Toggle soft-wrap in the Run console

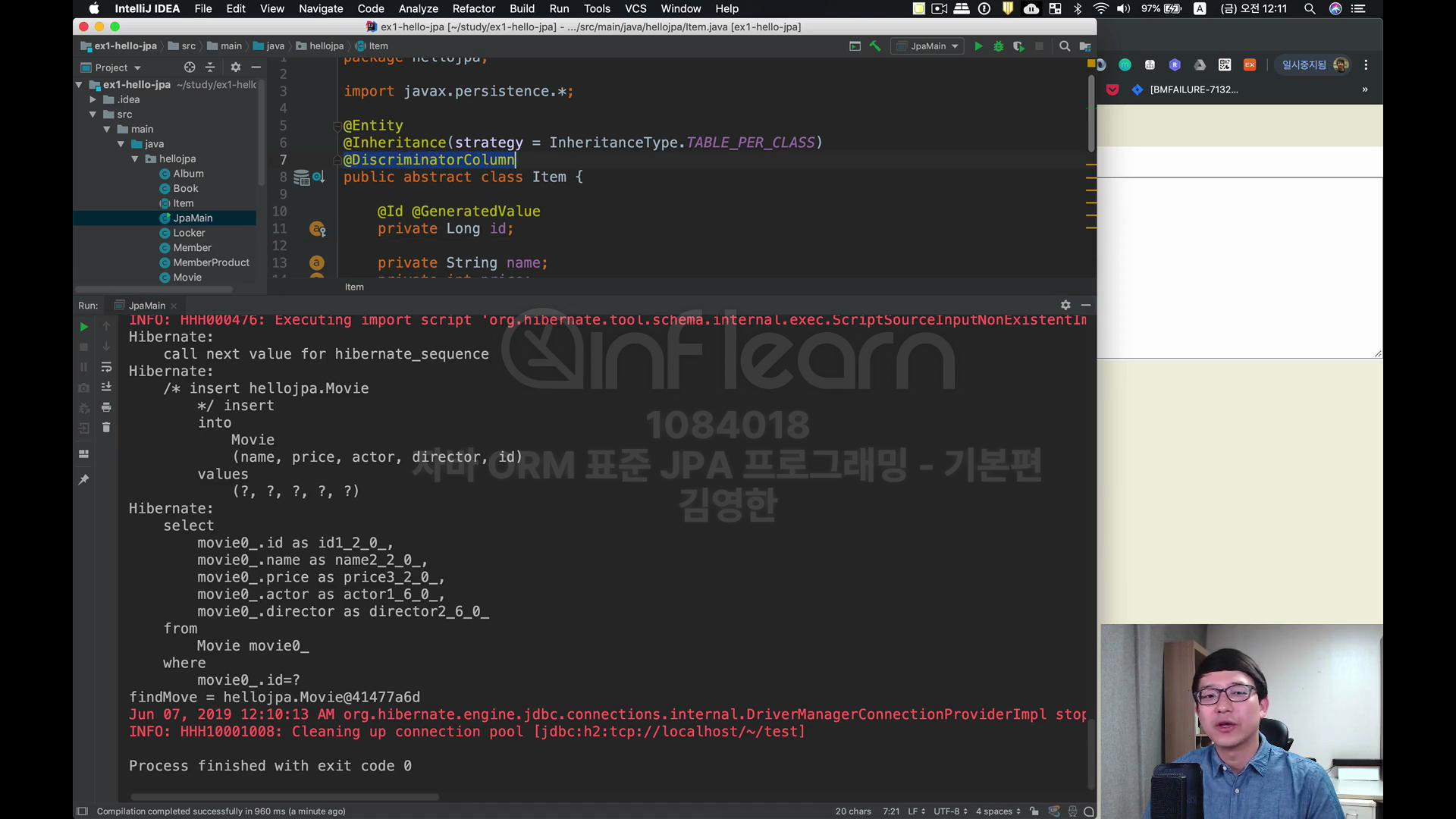[106, 367]
